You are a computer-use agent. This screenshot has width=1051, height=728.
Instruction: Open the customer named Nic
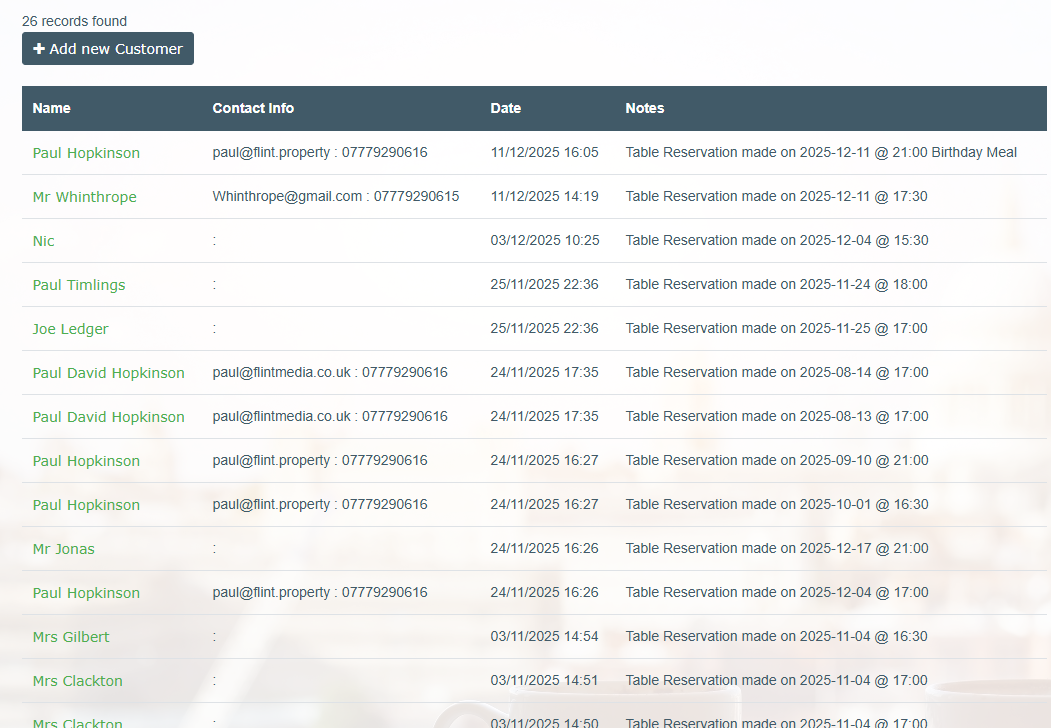tap(43, 241)
